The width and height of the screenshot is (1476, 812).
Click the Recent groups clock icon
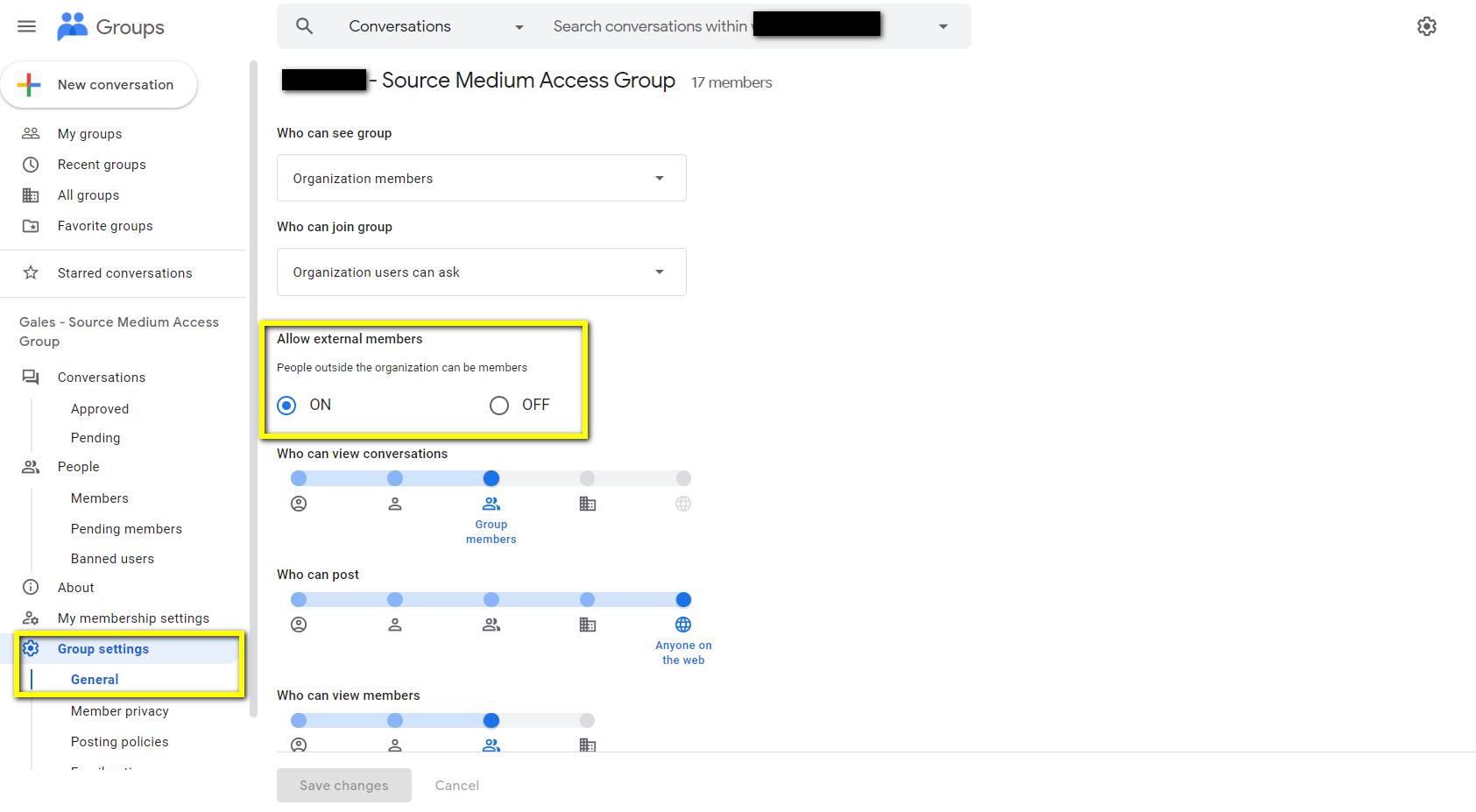click(x=31, y=165)
